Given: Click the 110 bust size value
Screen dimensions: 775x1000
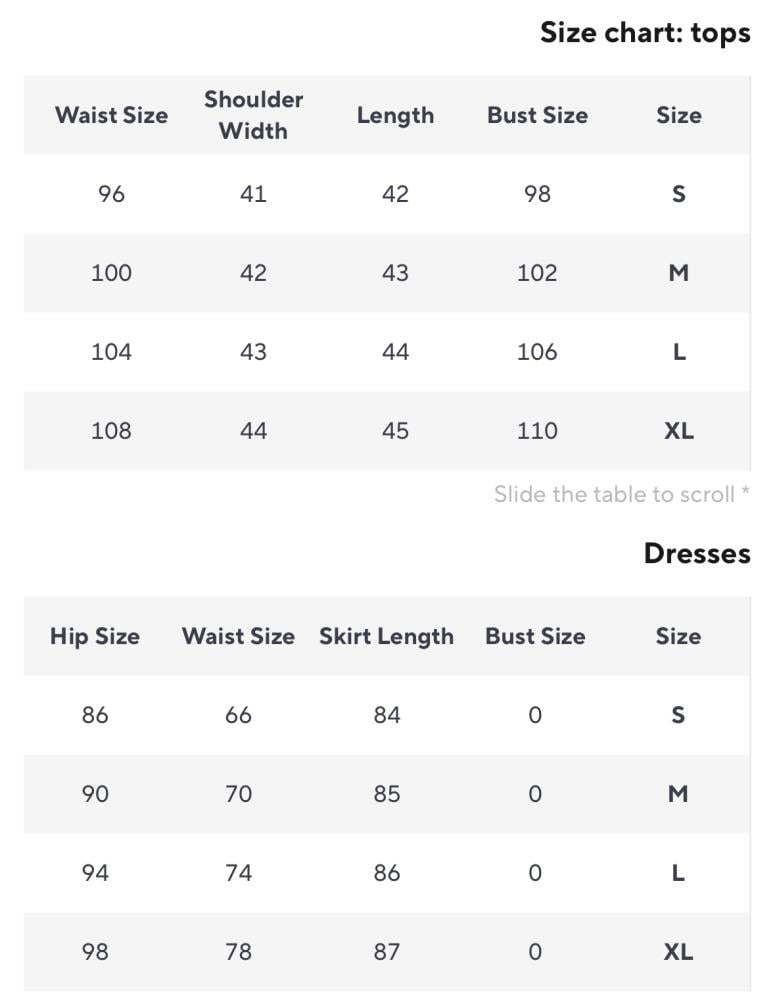Looking at the screenshot, I should point(537,431).
